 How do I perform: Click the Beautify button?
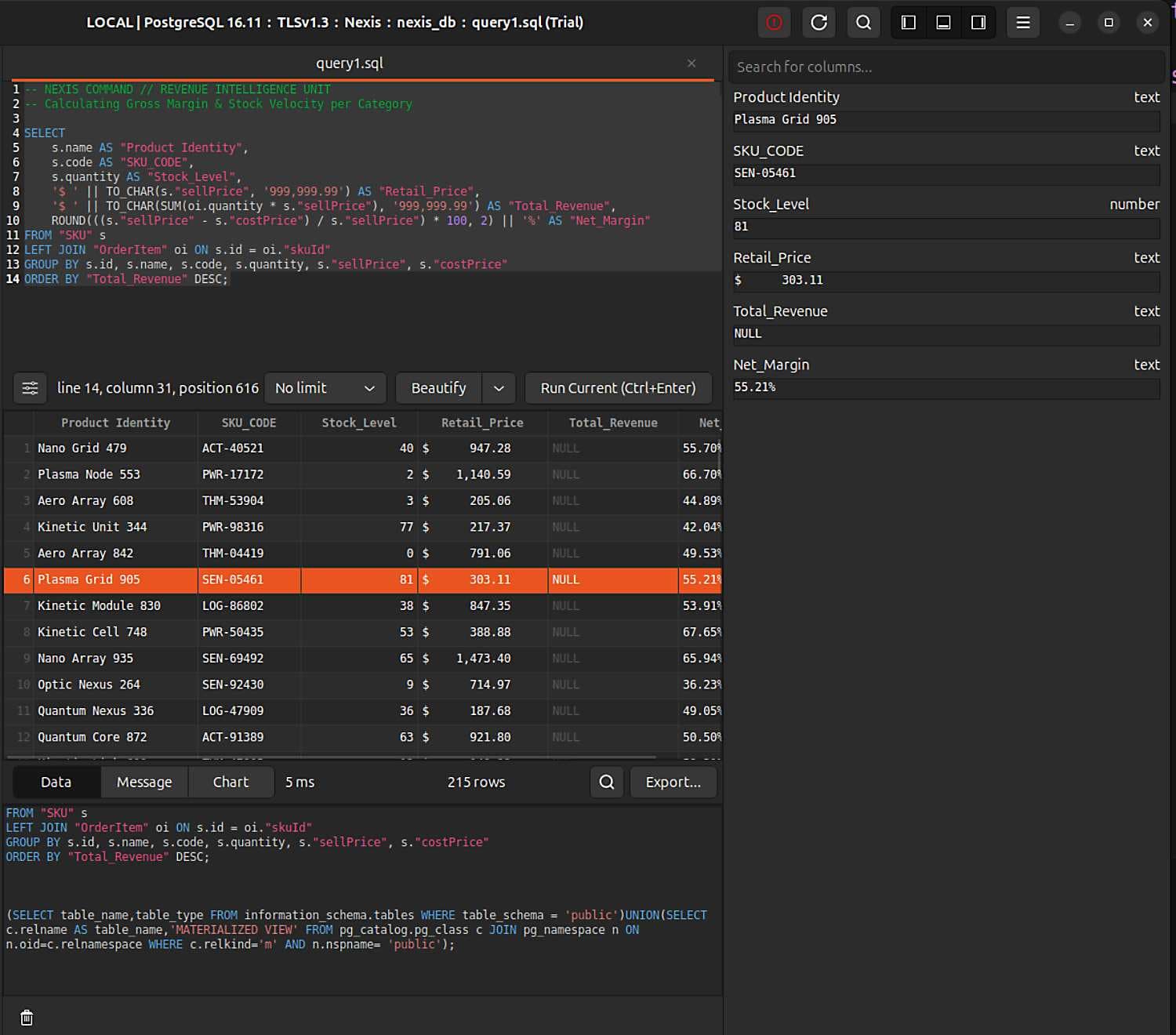pos(438,388)
